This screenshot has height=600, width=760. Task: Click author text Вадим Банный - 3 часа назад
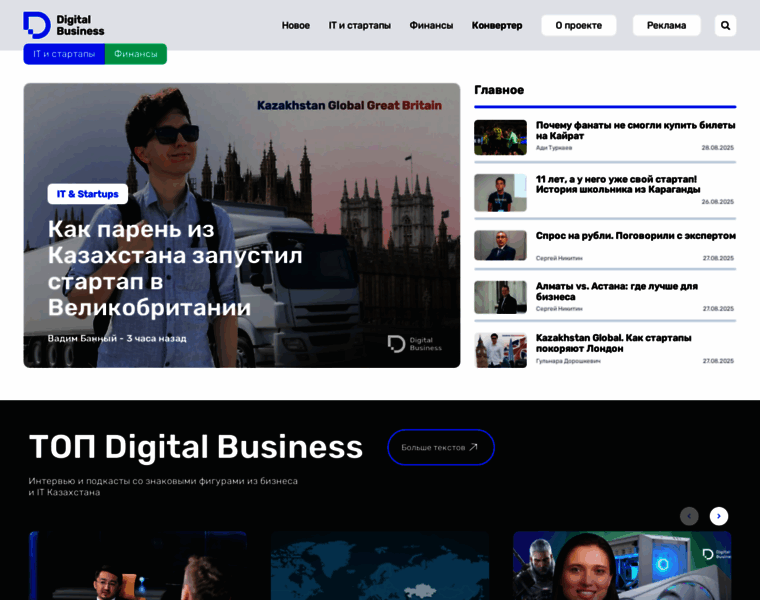pyautogui.click(x=117, y=338)
